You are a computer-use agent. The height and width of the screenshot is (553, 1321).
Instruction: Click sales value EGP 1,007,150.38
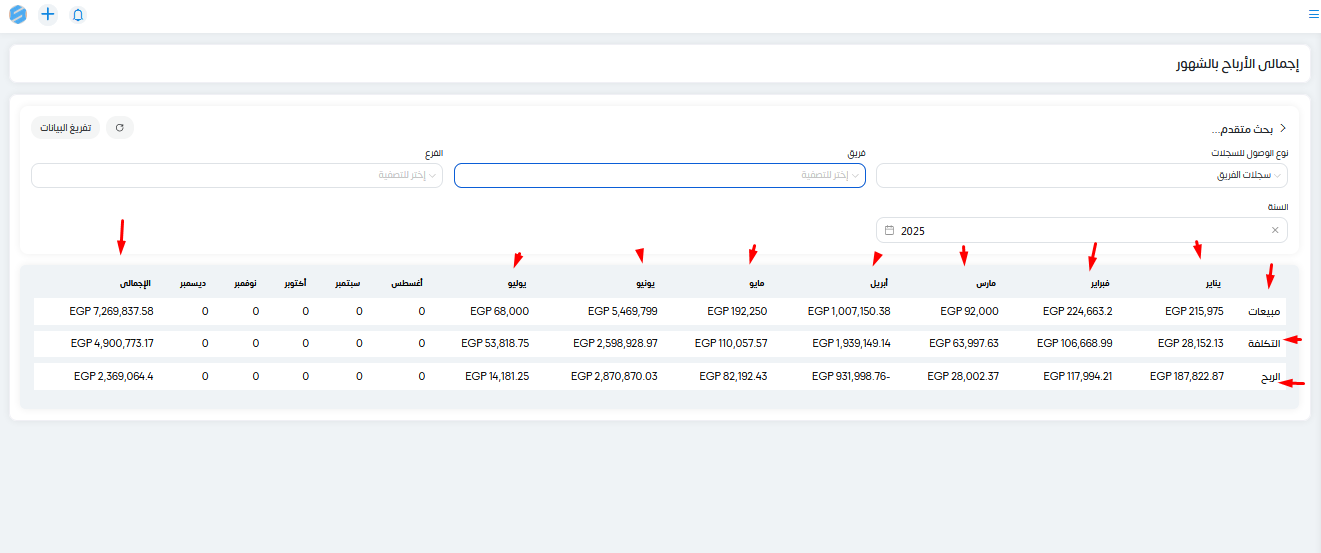tap(849, 311)
